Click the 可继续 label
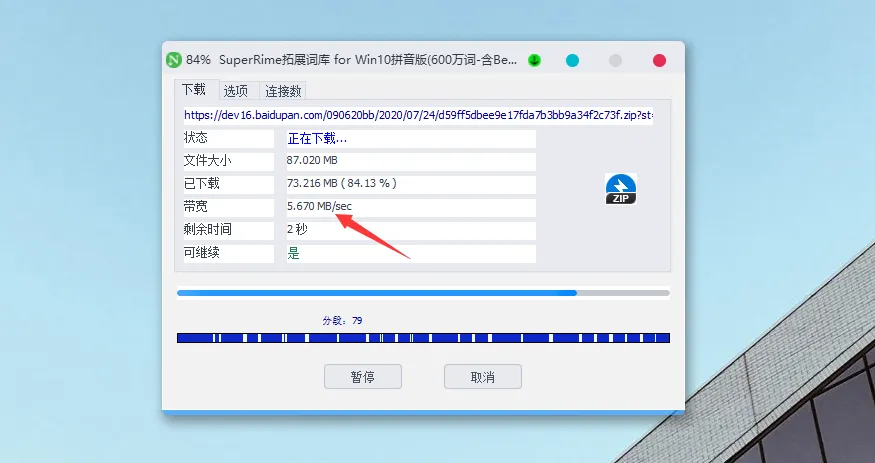The height and width of the screenshot is (463, 875). tap(201, 252)
